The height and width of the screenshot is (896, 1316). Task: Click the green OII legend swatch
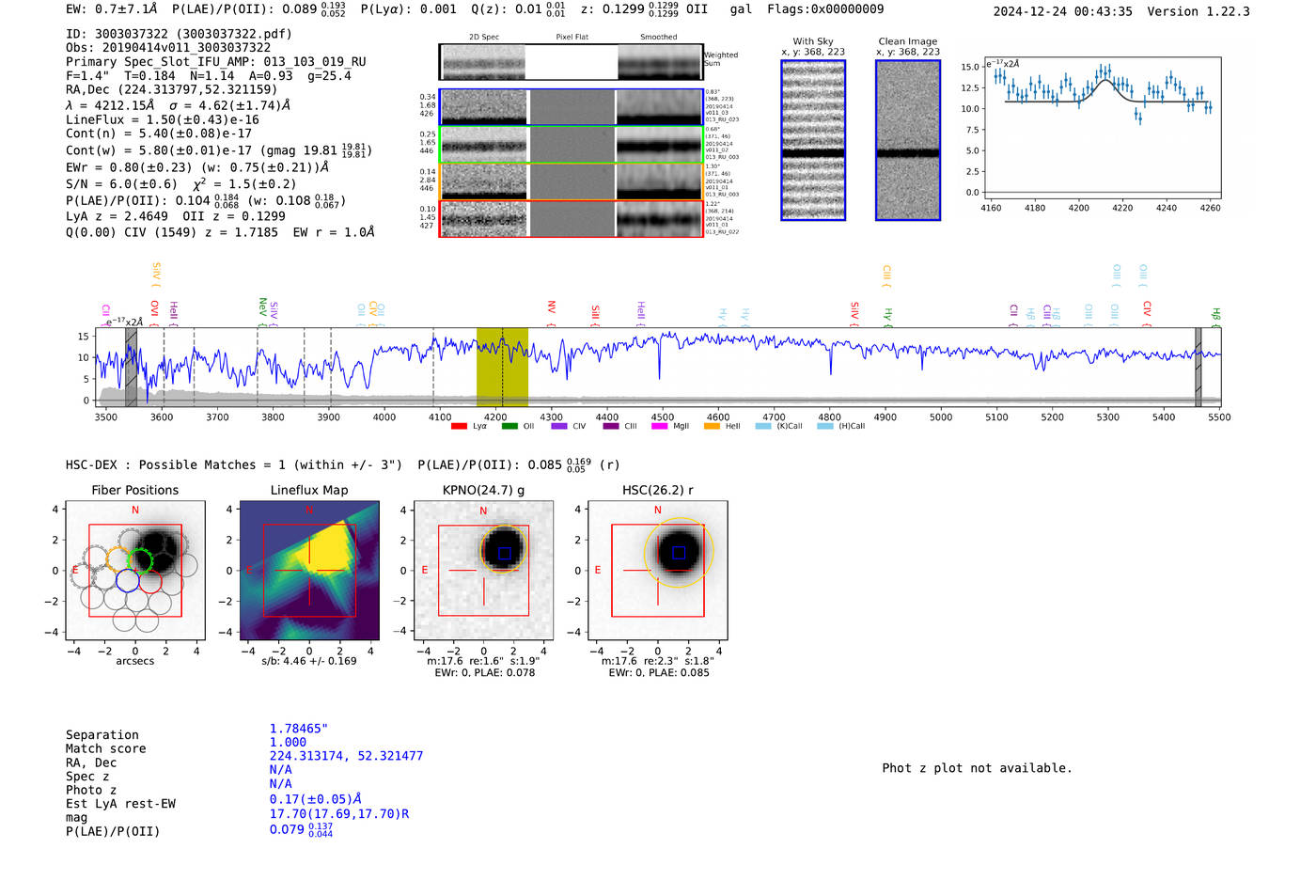pyautogui.click(x=509, y=427)
